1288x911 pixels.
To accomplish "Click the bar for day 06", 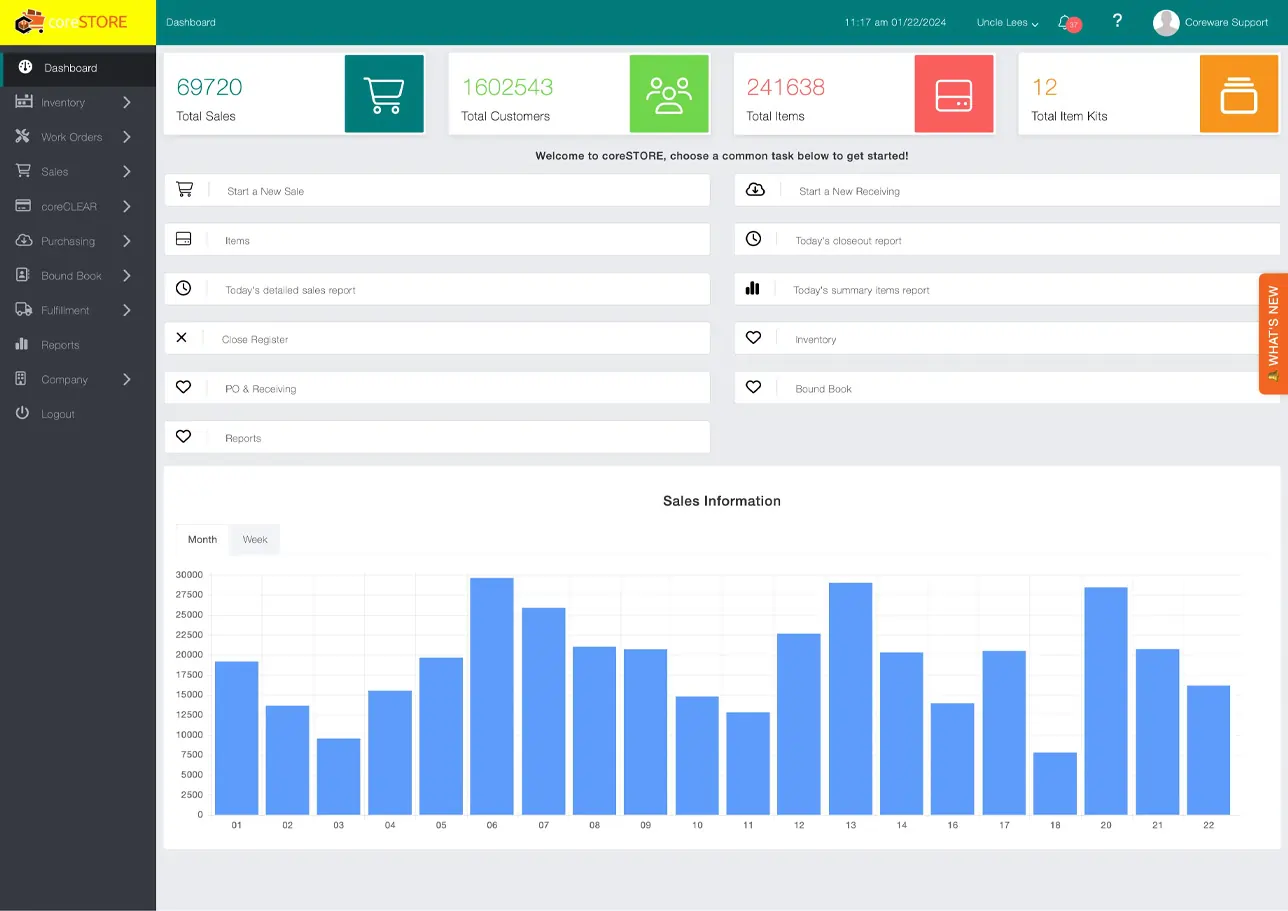I will click(492, 696).
